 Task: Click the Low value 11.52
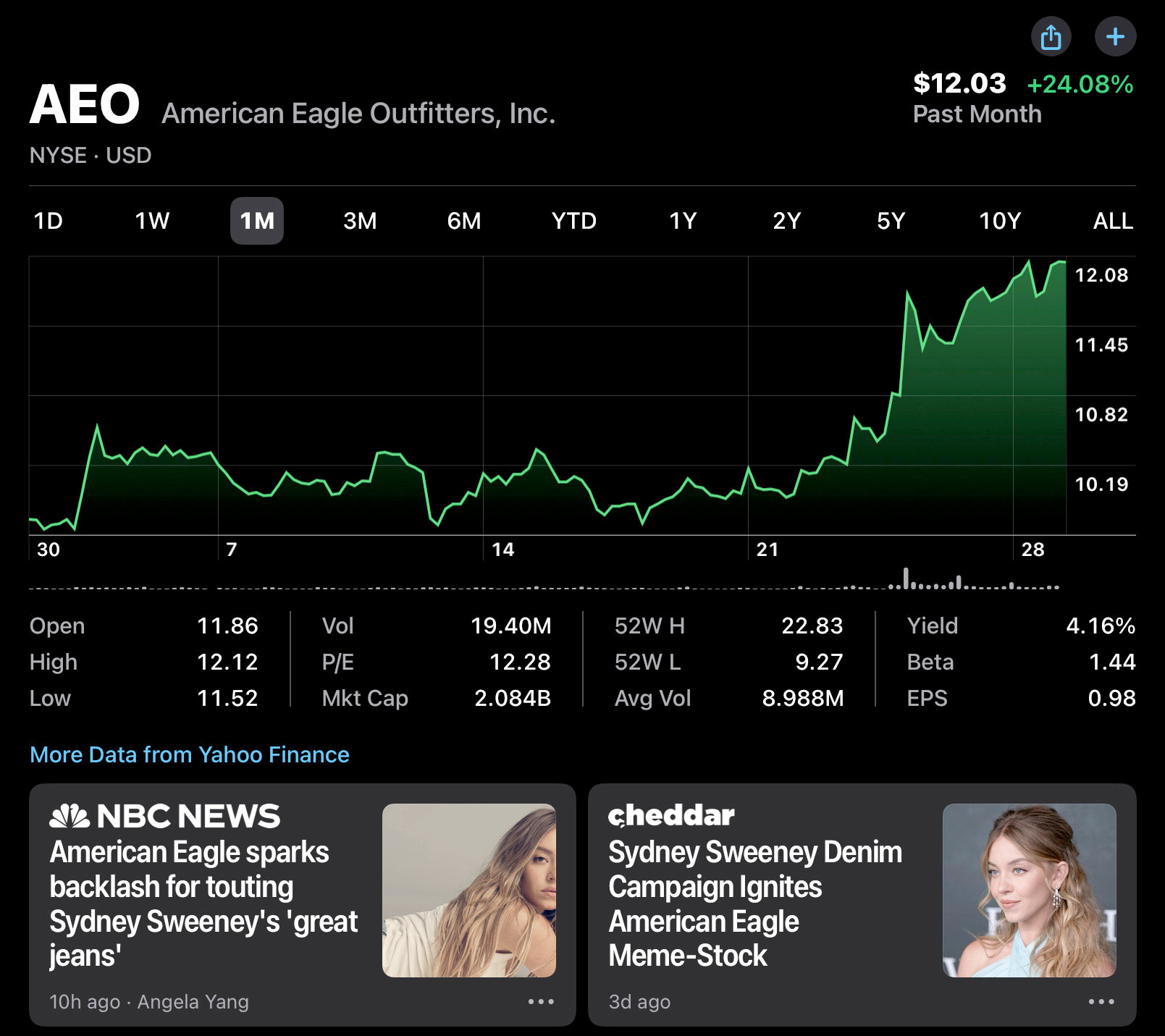227,698
